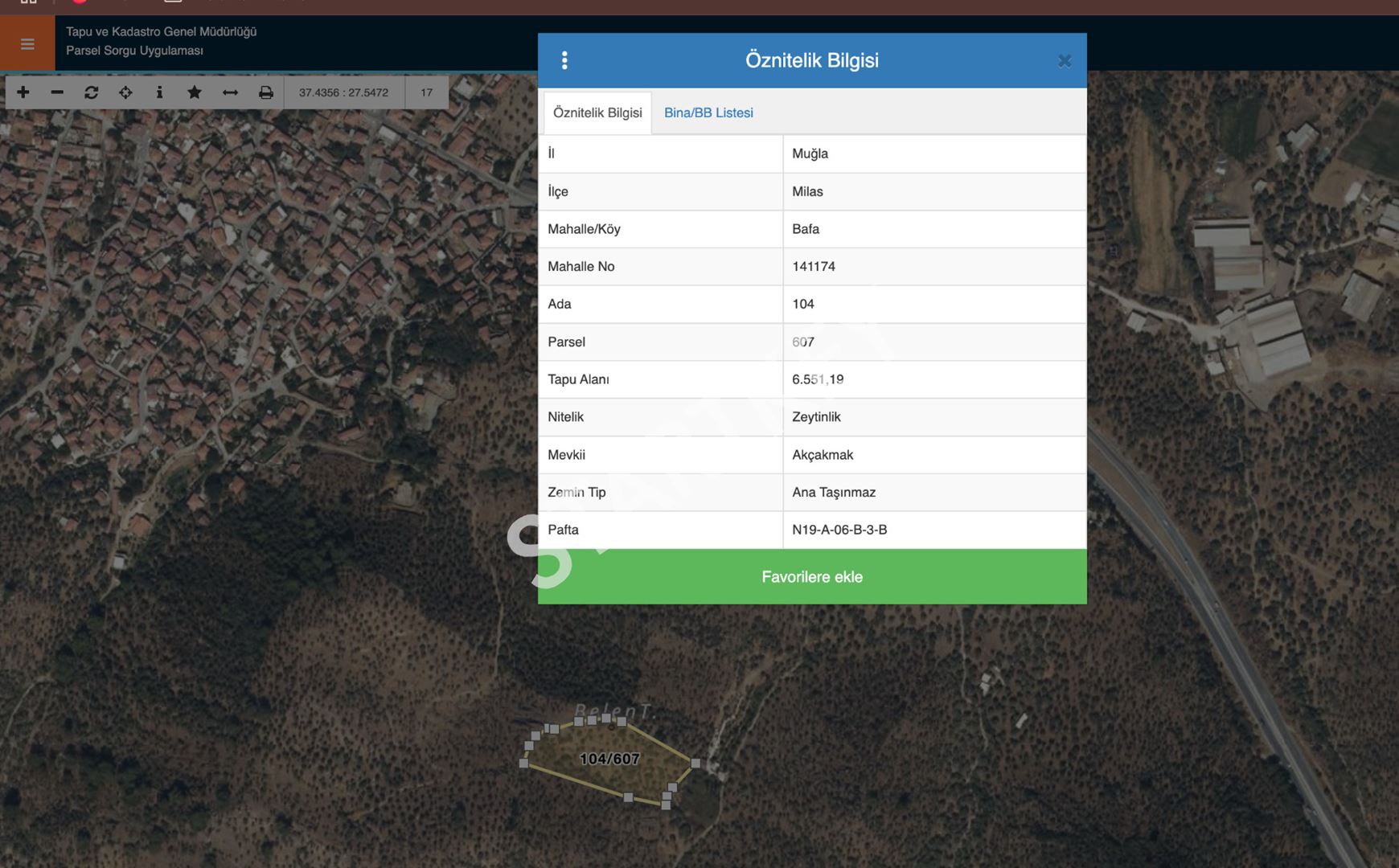Zoom out with the minus icon
Screen dimensions: 1399x868
(x=57, y=92)
